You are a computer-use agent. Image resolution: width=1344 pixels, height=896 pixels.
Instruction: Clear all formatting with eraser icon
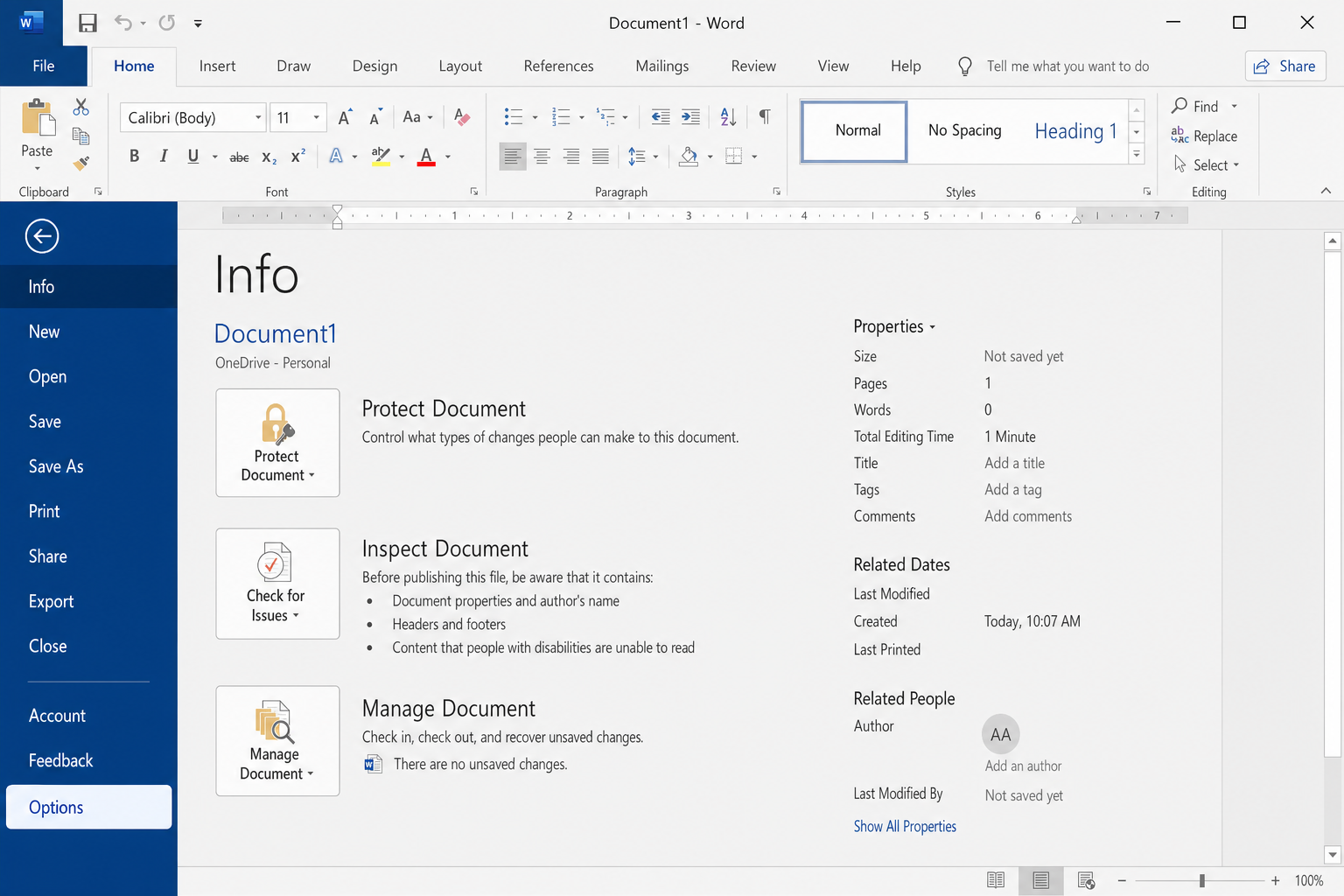pos(462,117)
